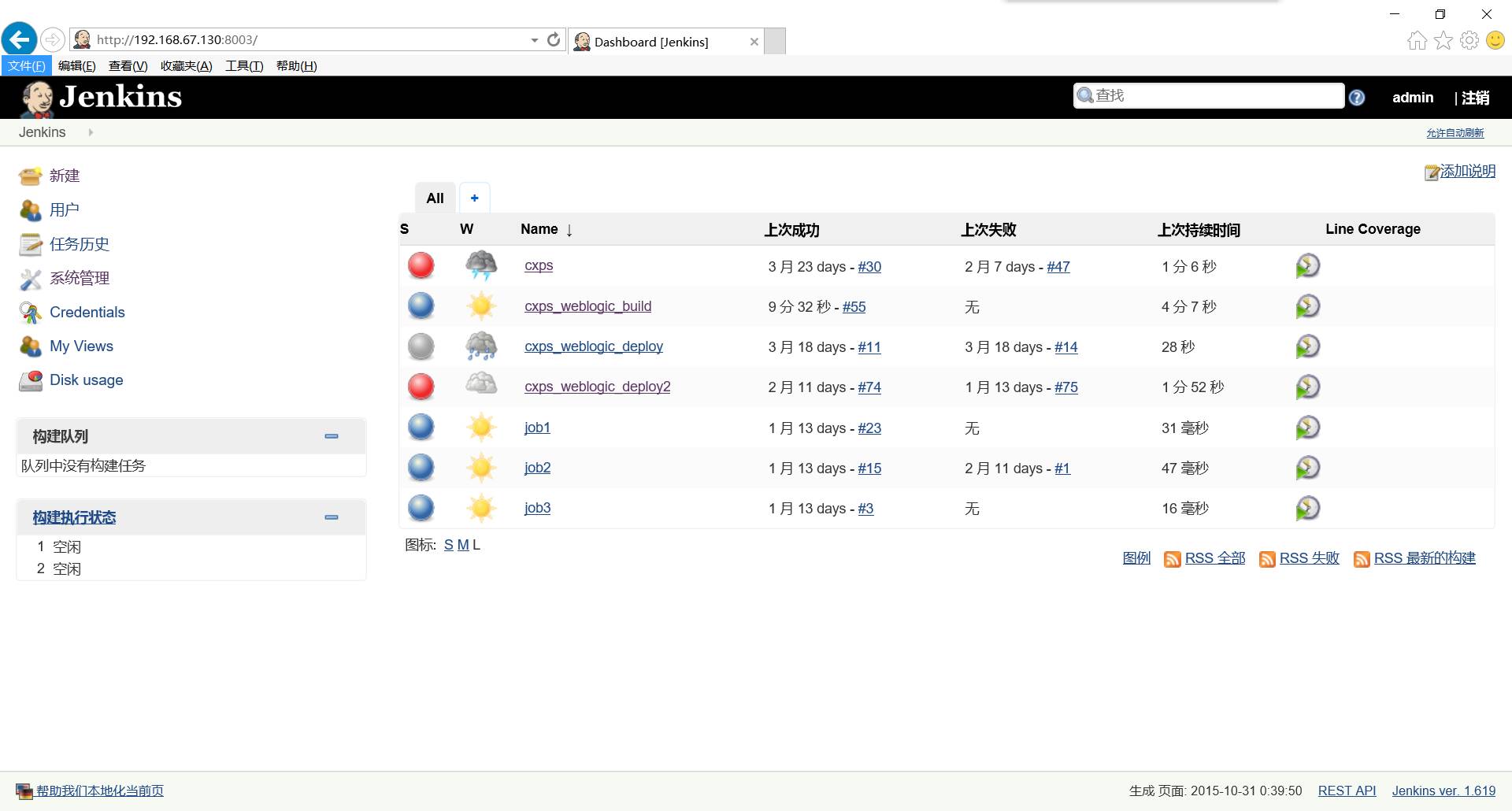
Task: Click the sunny weather icon for job1
Action: tap(481, 428)
